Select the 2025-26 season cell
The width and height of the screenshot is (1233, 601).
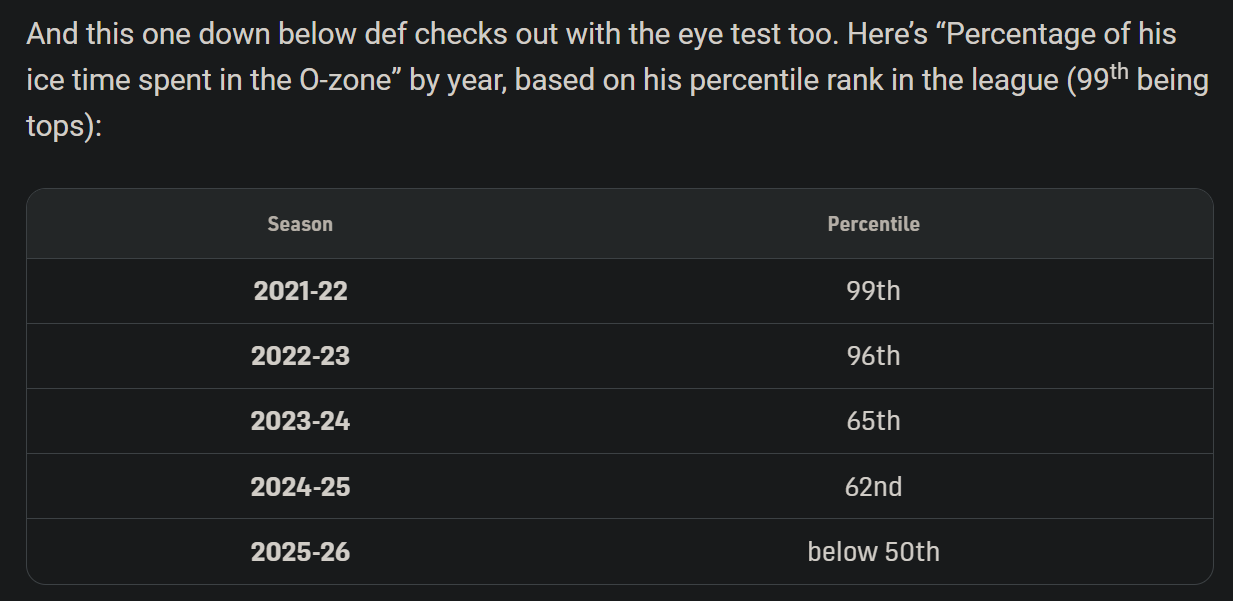[x=300, y=551]
